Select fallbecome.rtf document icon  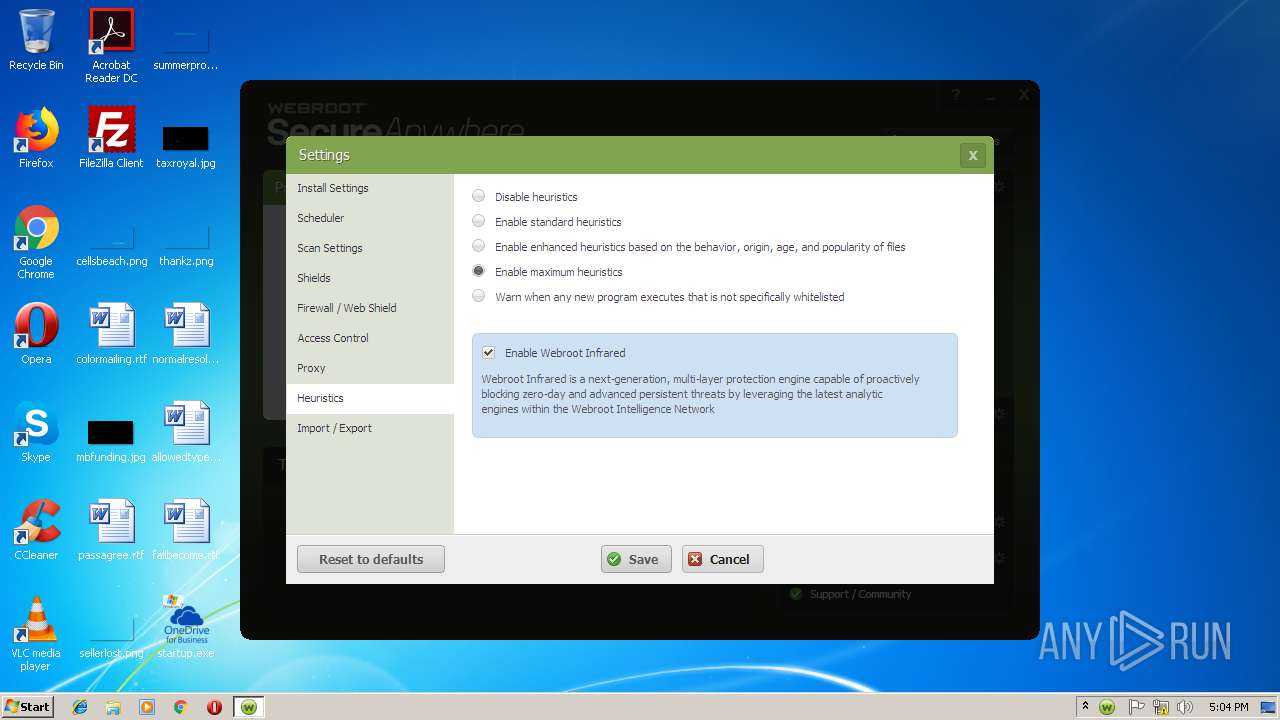(x=186, y=530)
